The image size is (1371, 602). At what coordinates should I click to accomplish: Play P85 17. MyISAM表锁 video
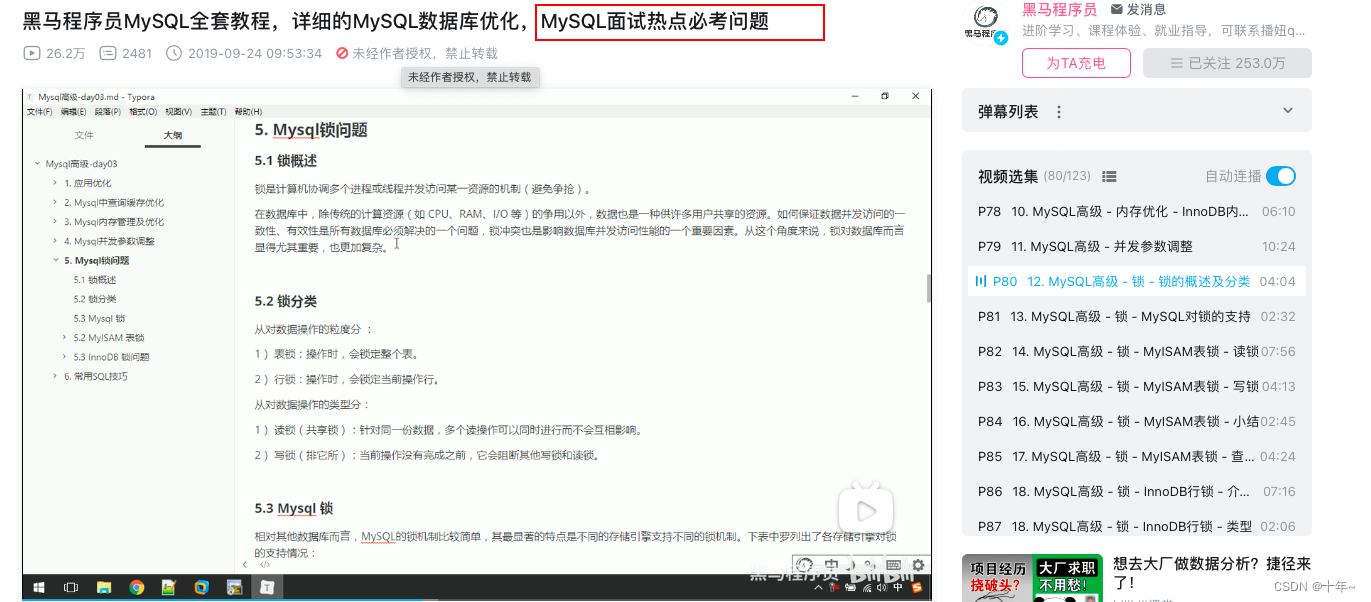(1137, 457)
